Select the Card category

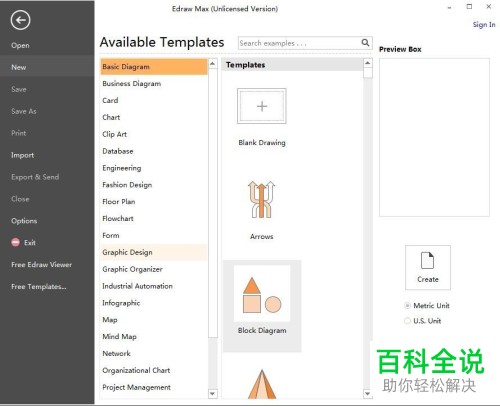pyautogui.click(x=154, y=100)
